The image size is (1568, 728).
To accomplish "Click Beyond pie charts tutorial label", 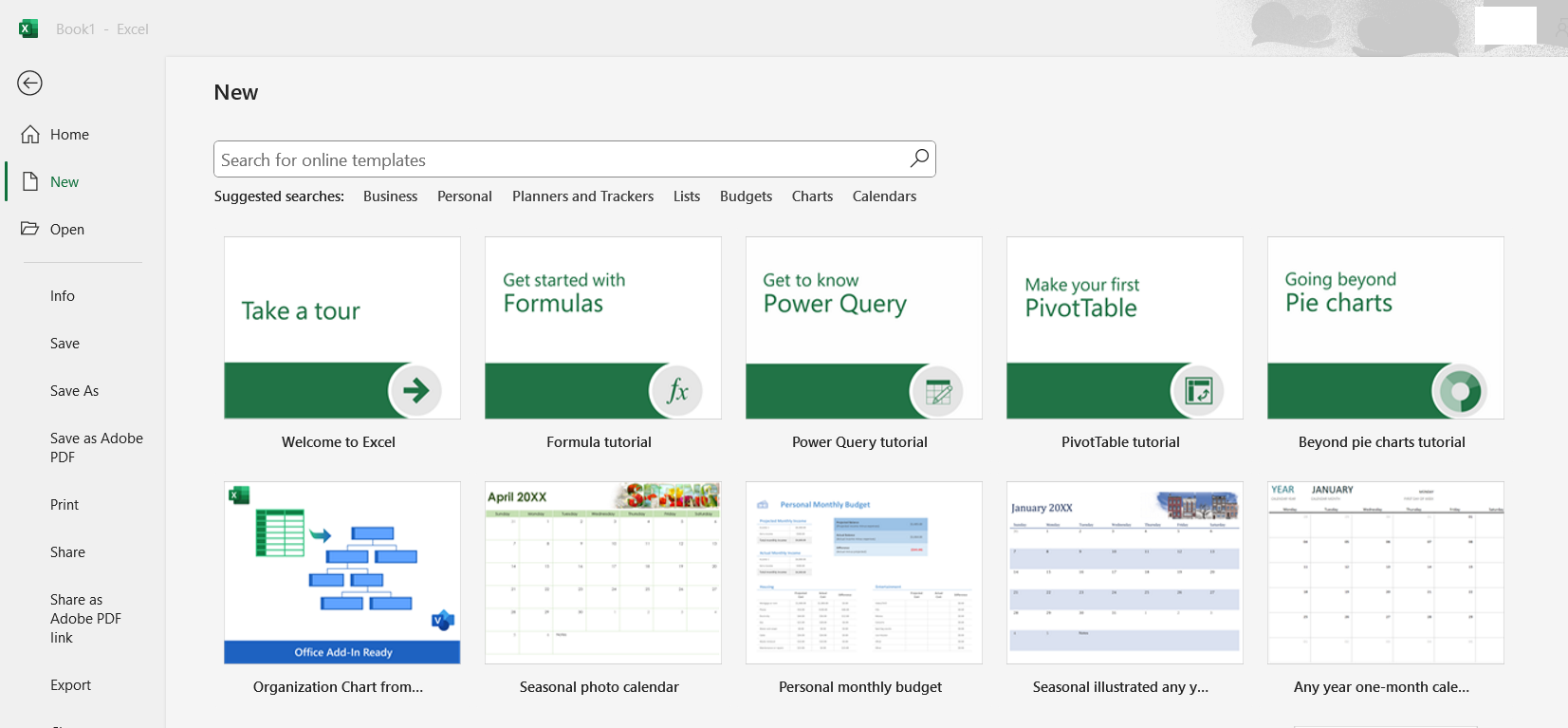I will (x=1381, y=442).
